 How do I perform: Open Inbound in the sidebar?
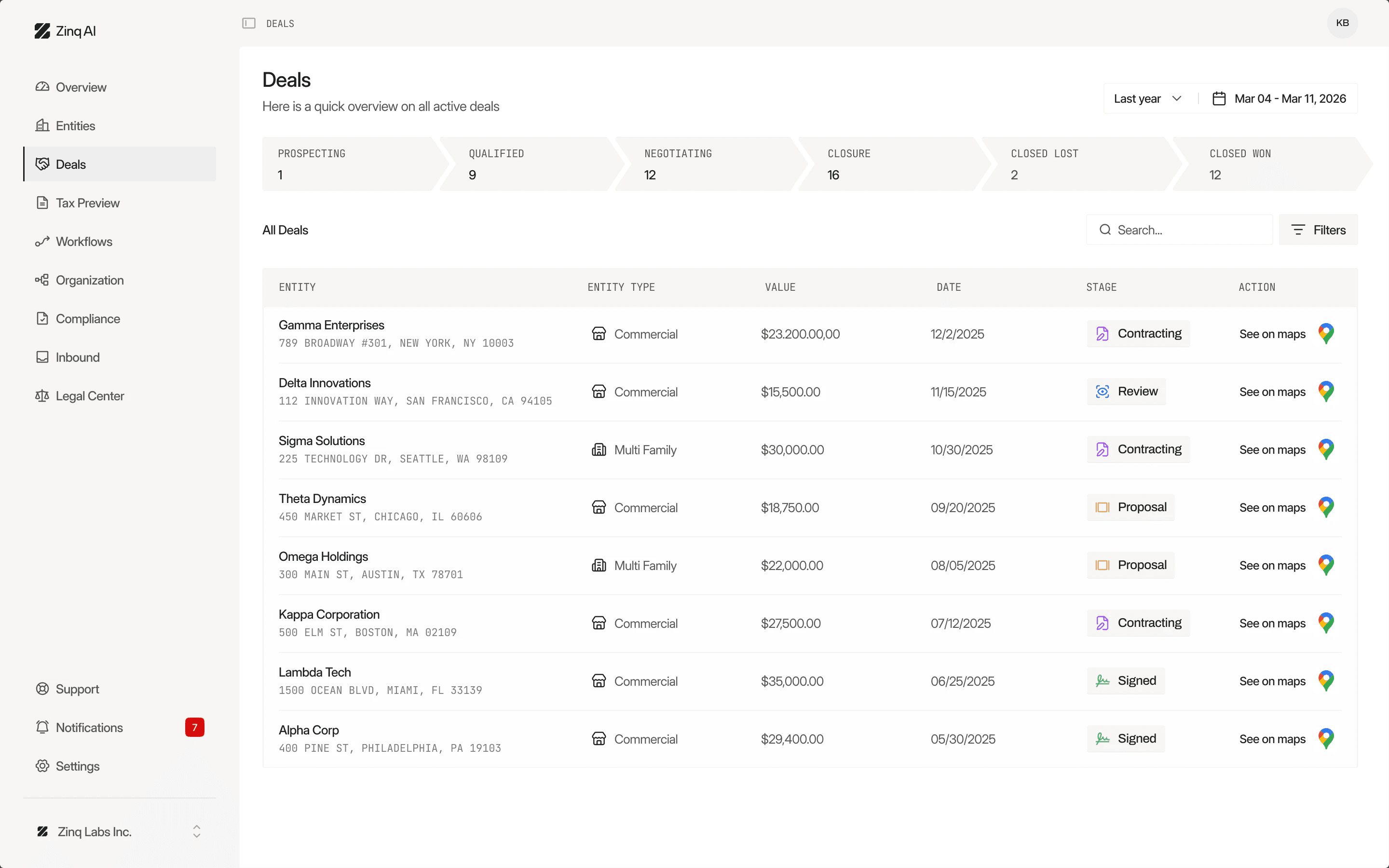[x=120, y=357]
